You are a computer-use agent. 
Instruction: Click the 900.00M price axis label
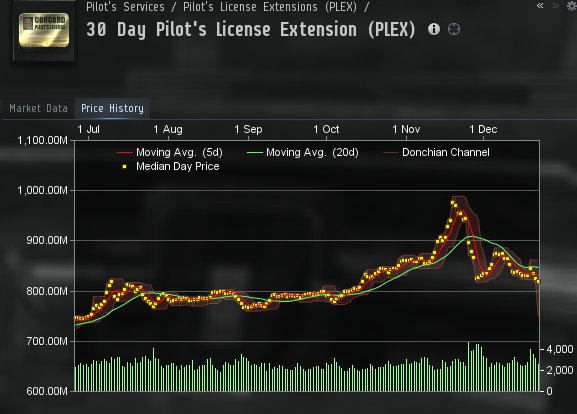[47, 240]
